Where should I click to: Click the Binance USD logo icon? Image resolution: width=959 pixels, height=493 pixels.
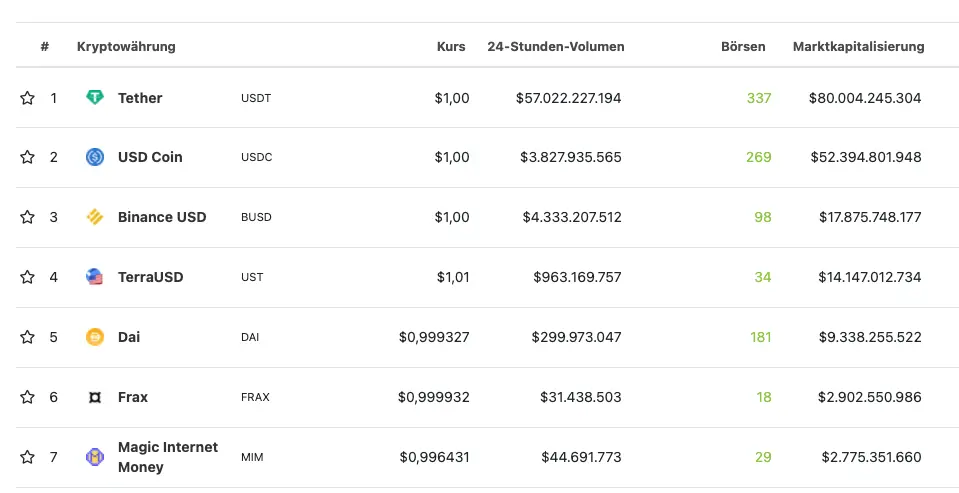coord(95,217)
